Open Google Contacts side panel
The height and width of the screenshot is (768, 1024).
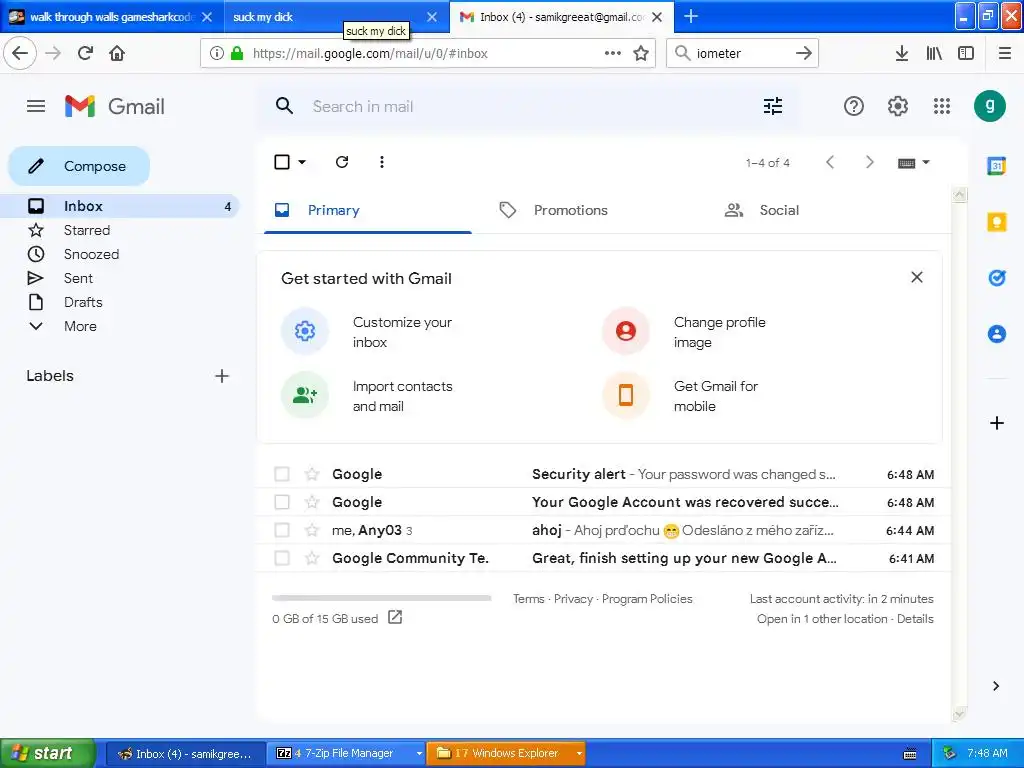(997, 334)
